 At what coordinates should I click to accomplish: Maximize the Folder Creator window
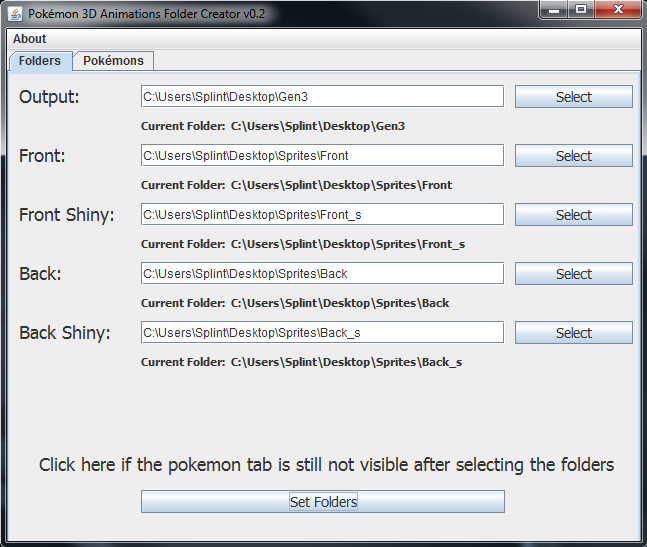point(581,10)
